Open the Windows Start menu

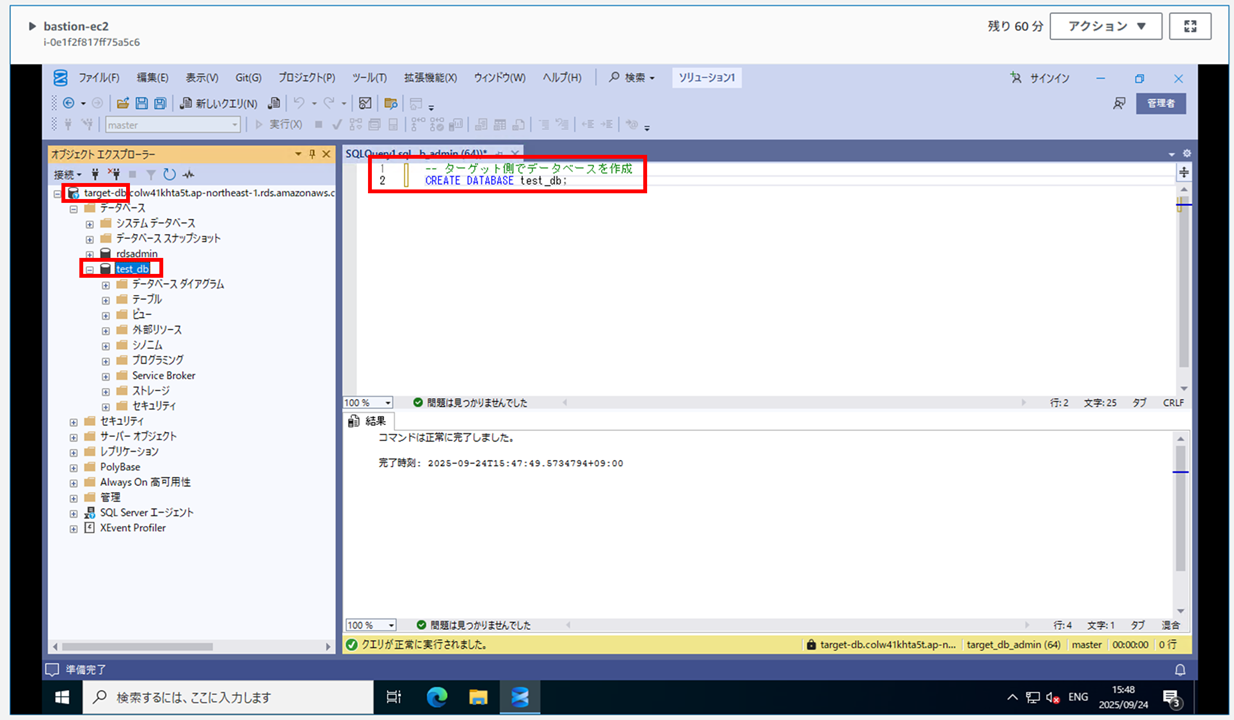[61, 697]
